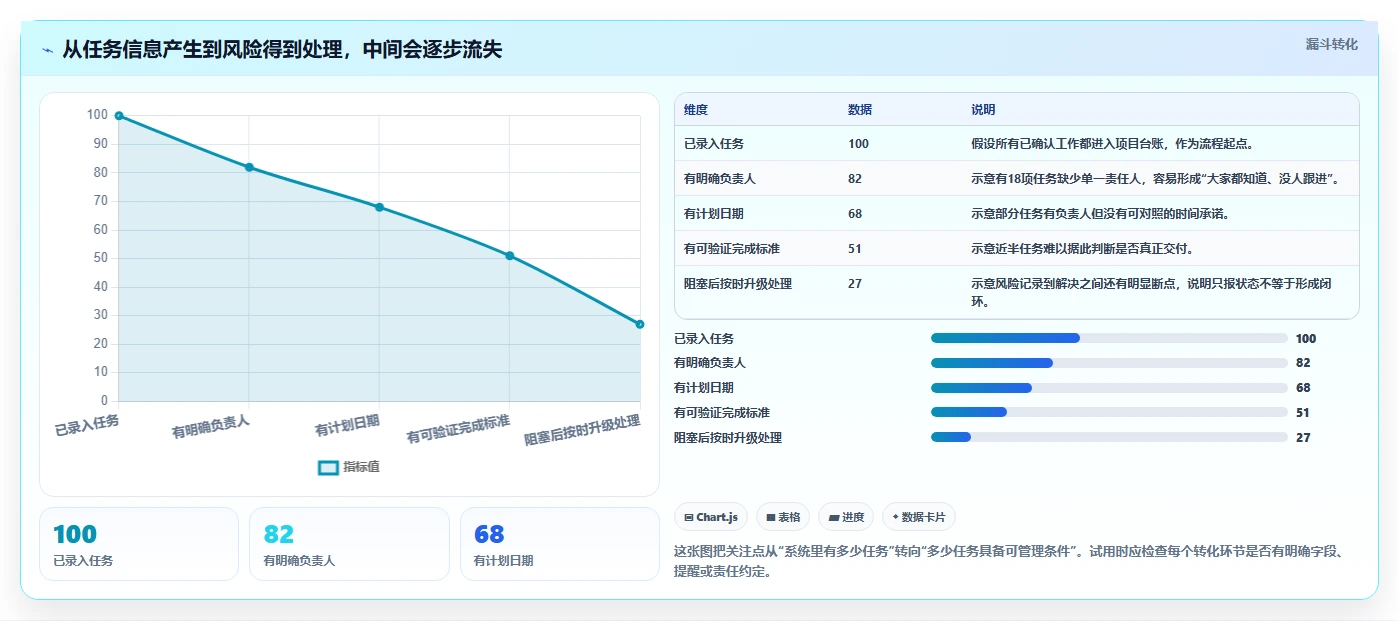The width and height of the screenshot is (1399, 621).
Task: Click the 说明 column header
Action: [x=983, y=110]
